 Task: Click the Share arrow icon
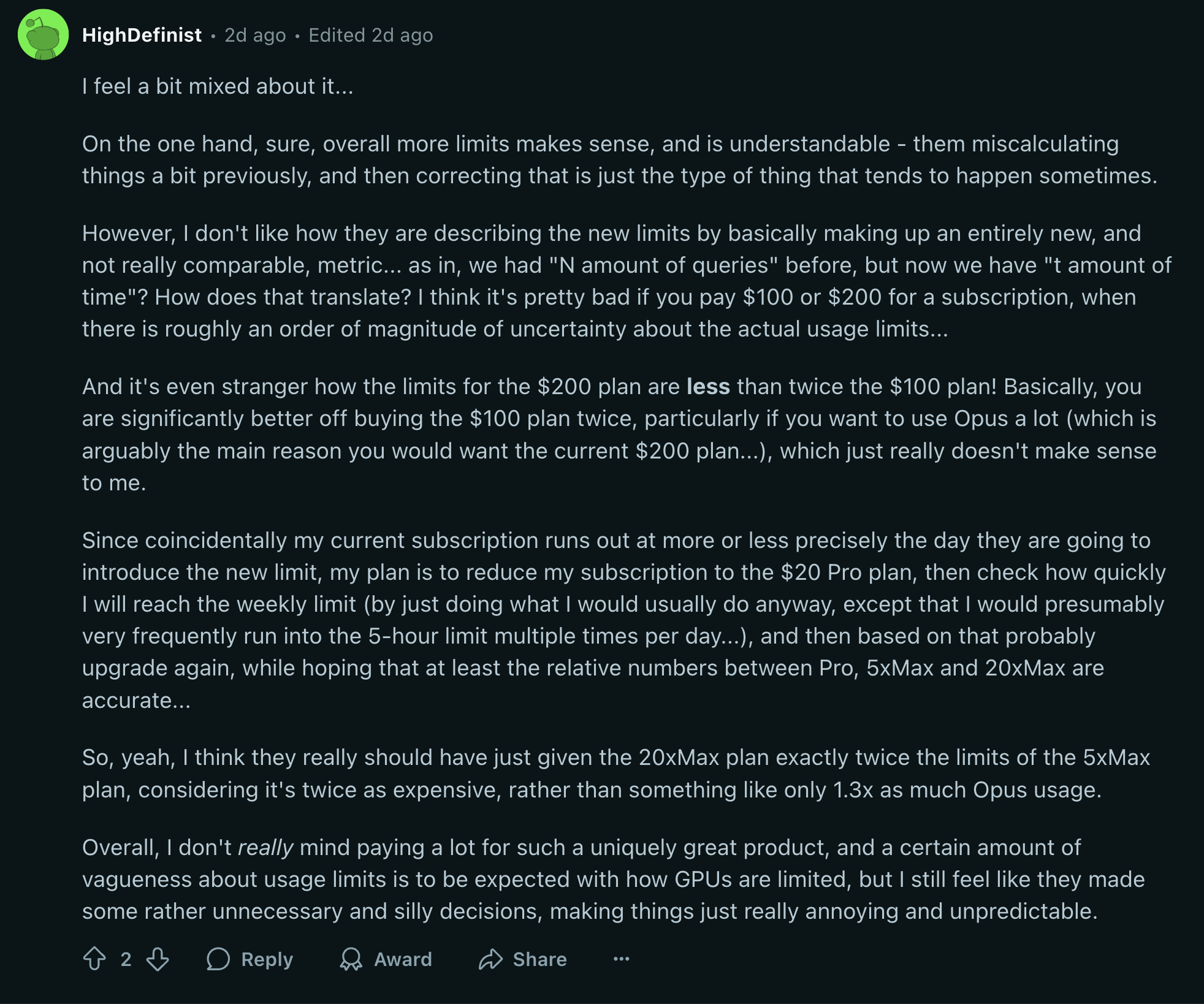pos(490,959)
